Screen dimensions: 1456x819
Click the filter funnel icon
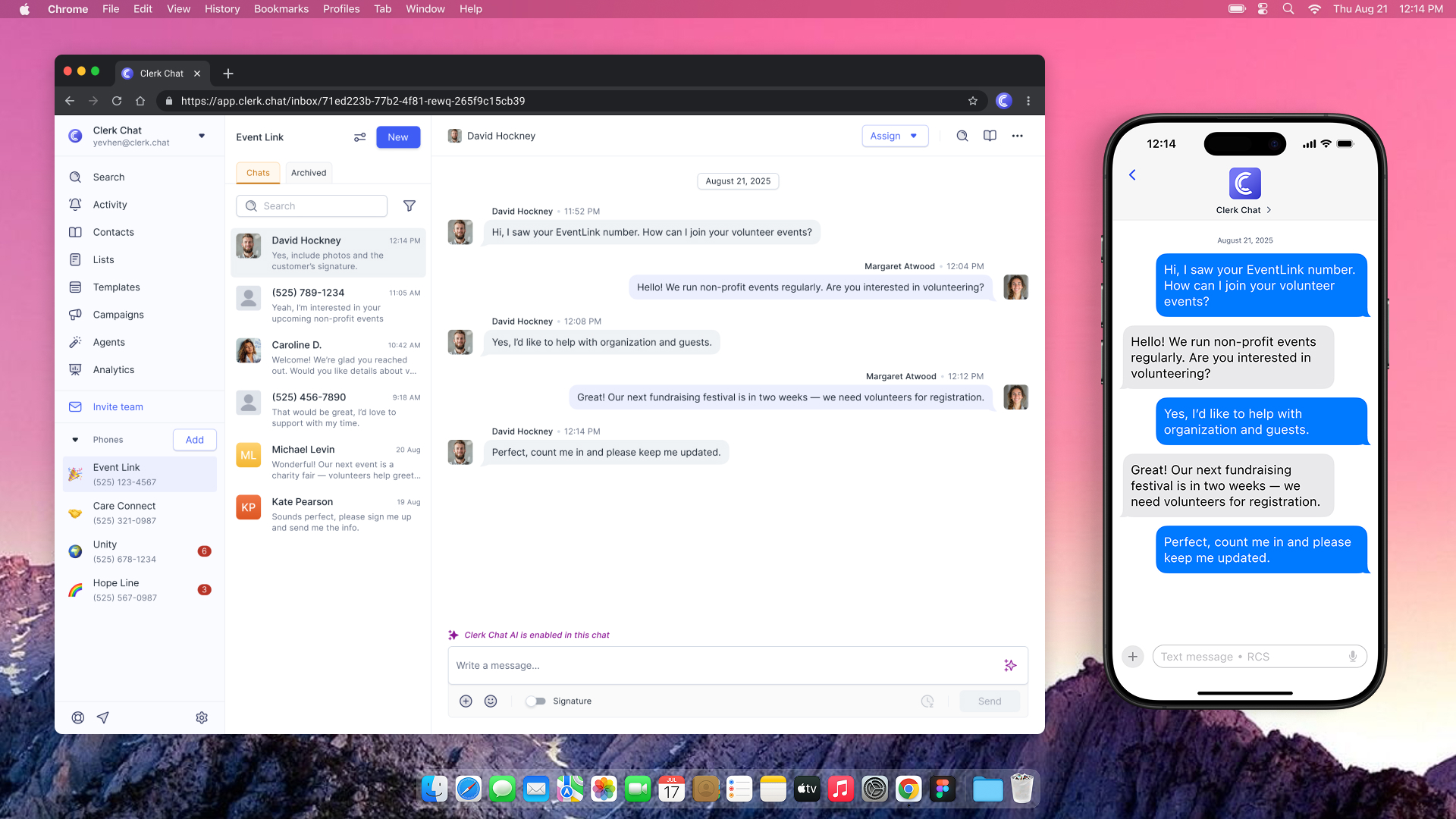[409, 206]
